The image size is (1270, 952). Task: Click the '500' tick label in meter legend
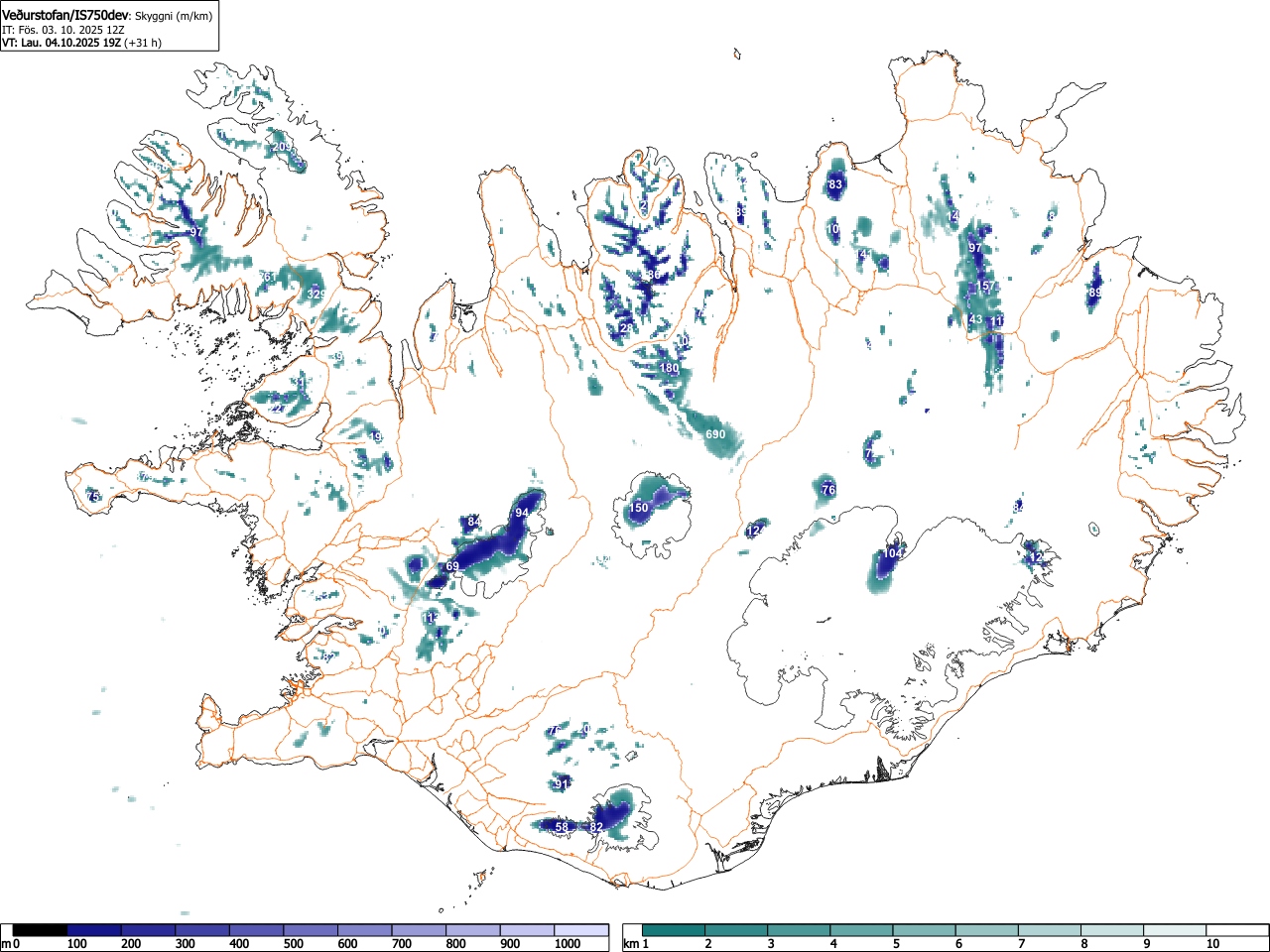pyautogui.click(x=294, y=944)
